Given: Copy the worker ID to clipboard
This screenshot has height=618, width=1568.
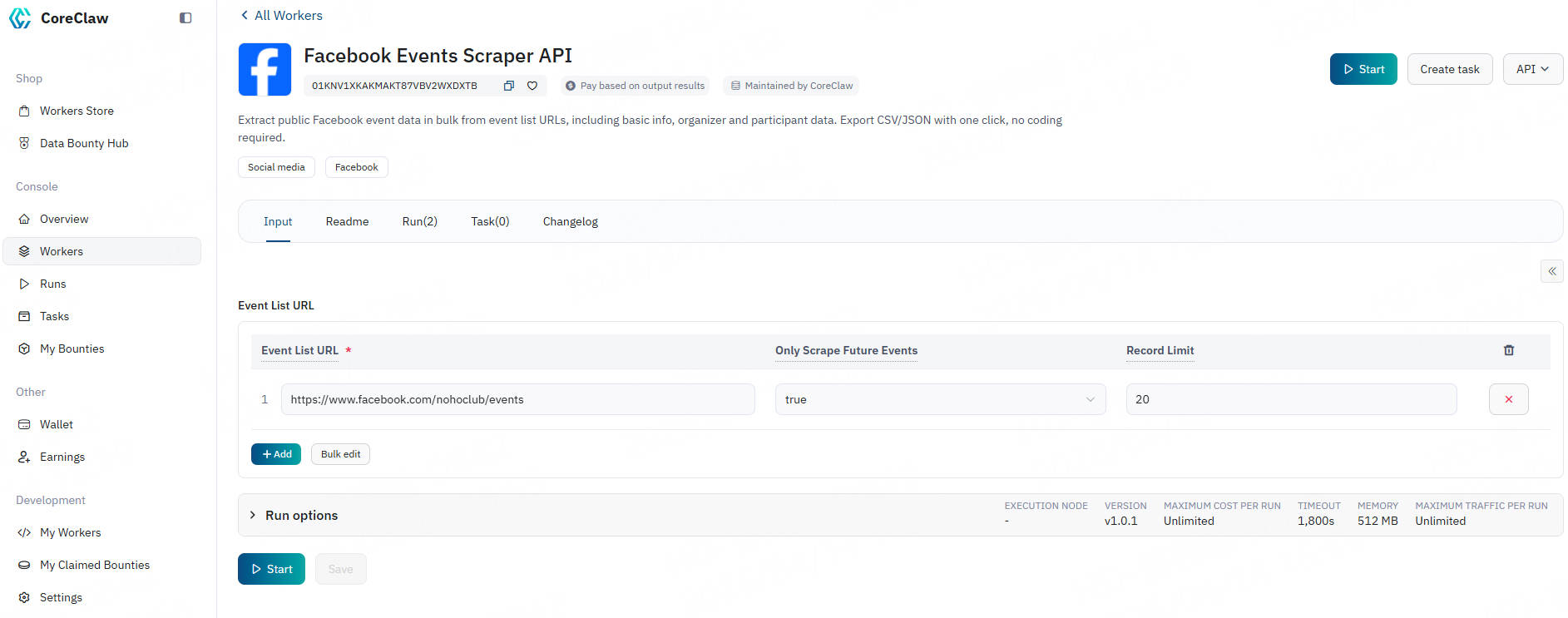Looking at the screenshot, I should tap(508, 86).
